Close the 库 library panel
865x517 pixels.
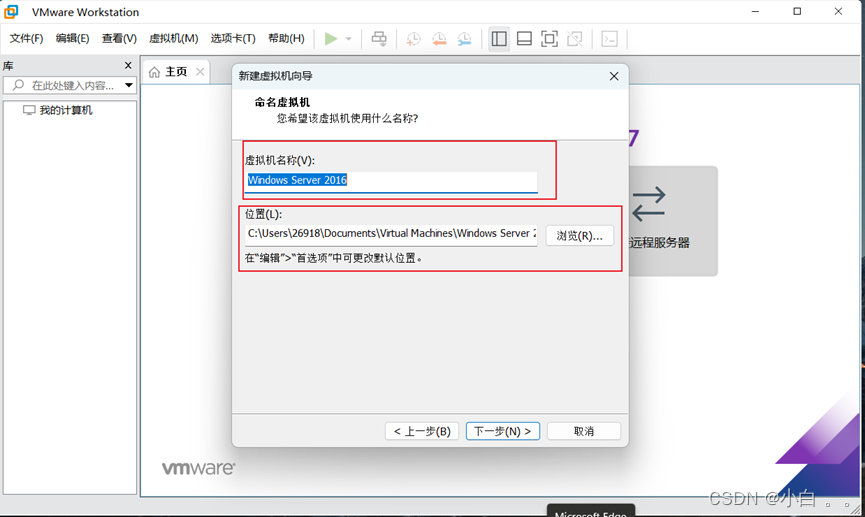(x=128, y=66)
